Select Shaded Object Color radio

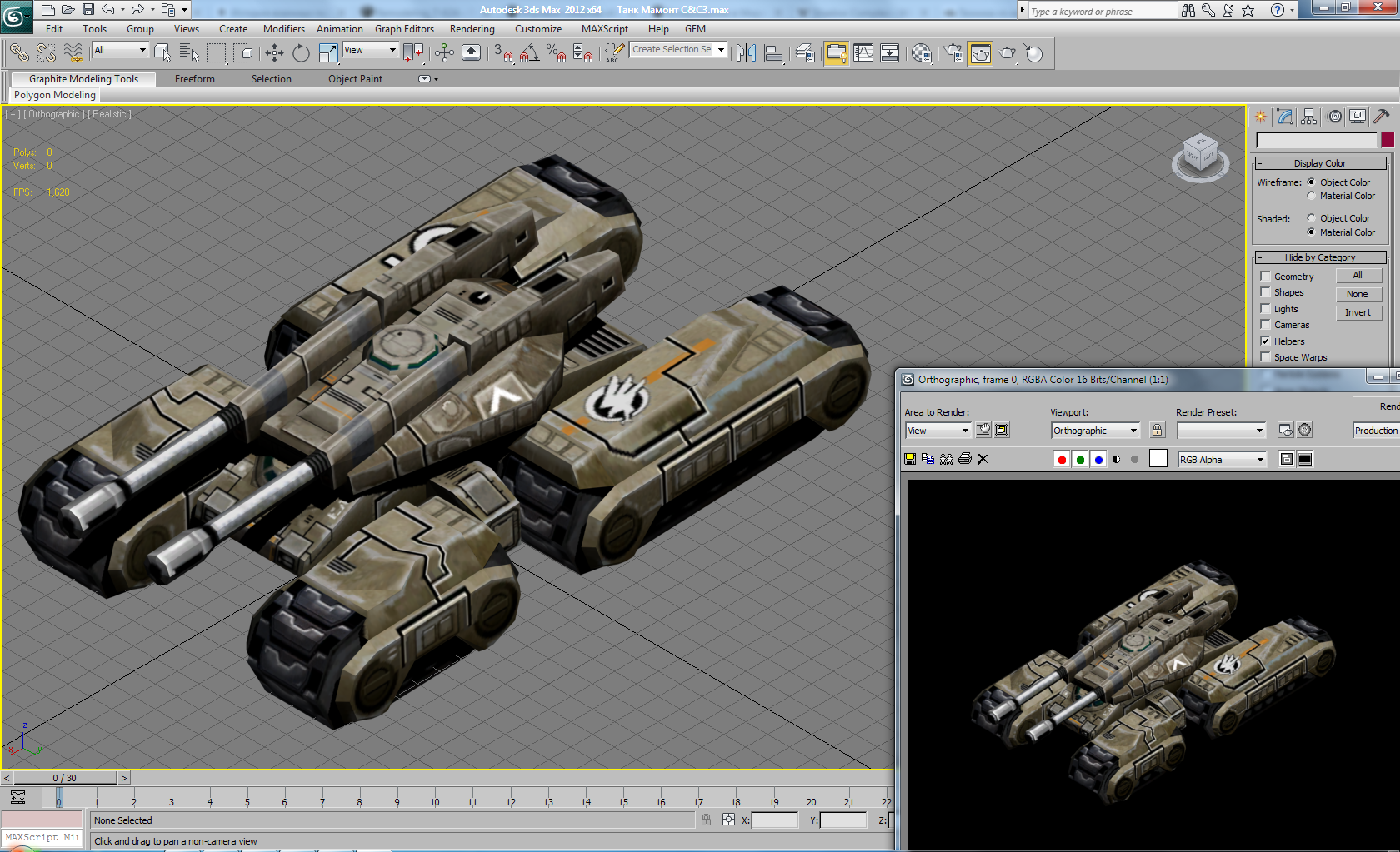pos(1311,218)
